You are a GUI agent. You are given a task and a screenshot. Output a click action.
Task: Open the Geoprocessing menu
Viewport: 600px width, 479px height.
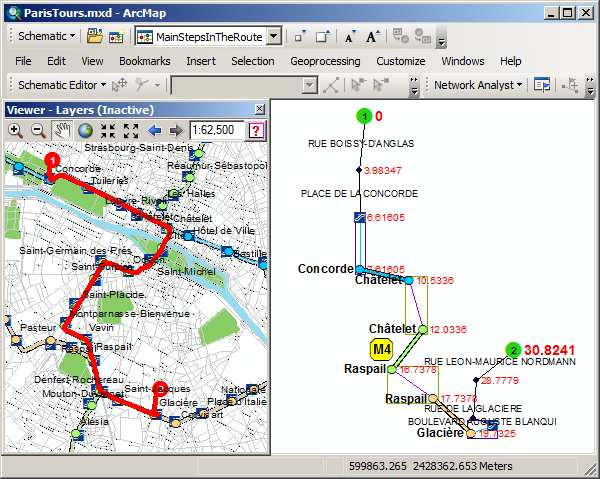[x=325, y=61]
